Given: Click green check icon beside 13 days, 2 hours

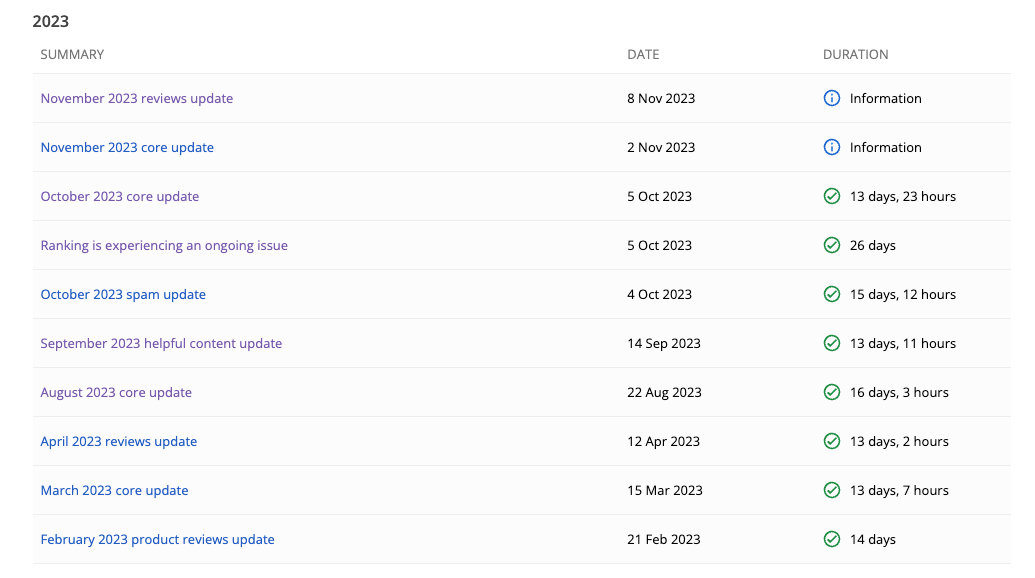Looking at the screenshot, I should coord(832,441).
